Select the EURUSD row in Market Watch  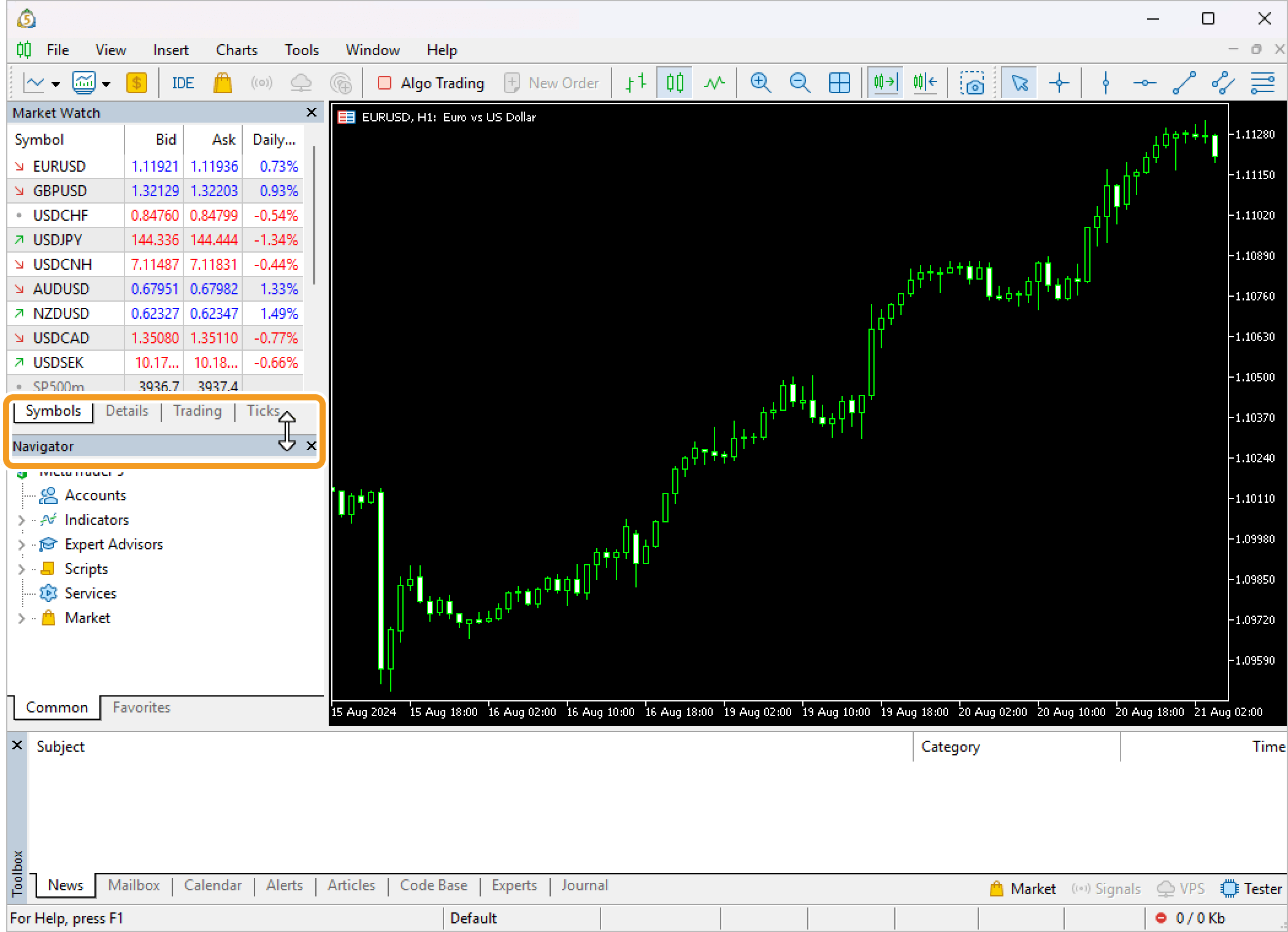(59, 166)
